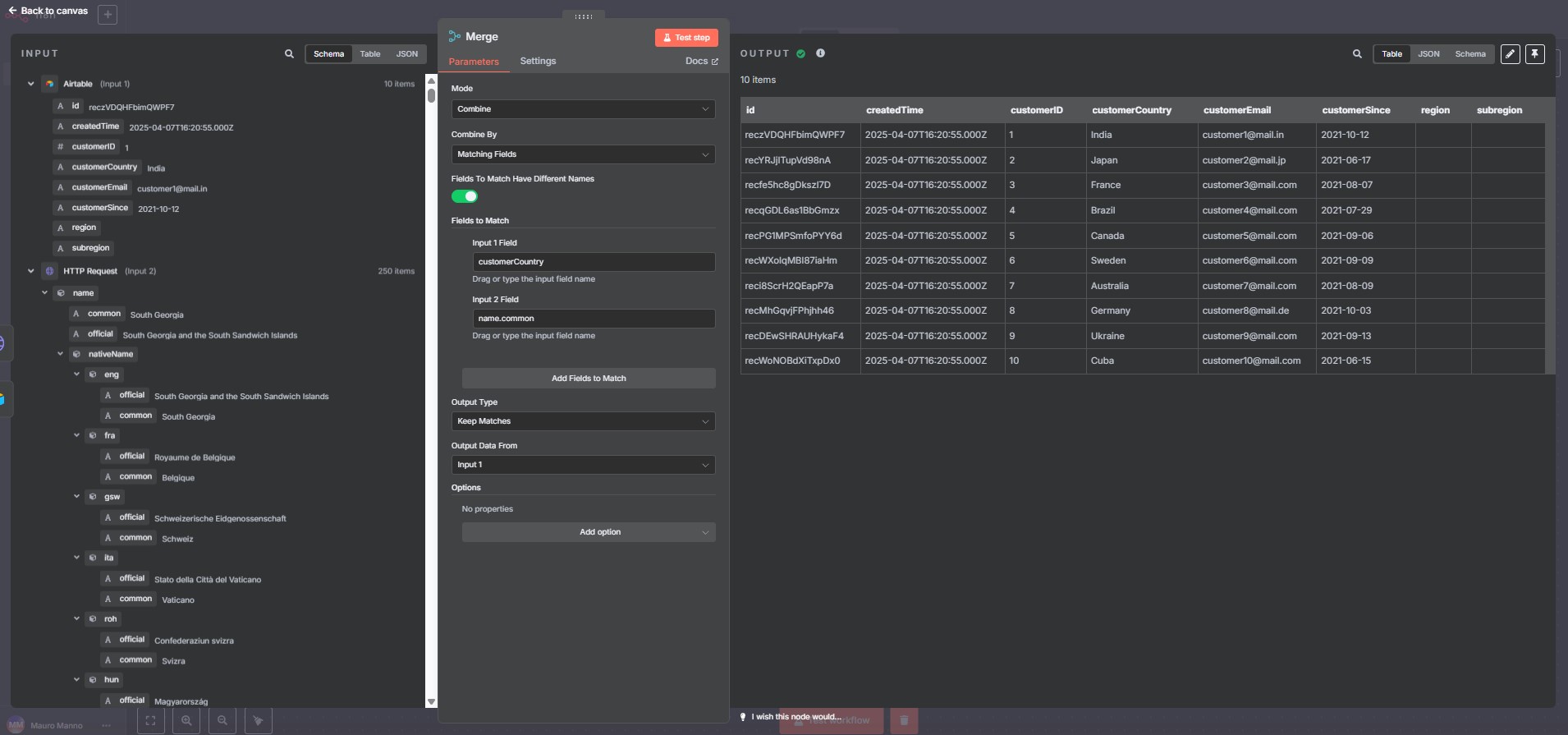
Task: Click the reczVDQHFbimQWPF7 id cell
Action: tap(800, 135)
